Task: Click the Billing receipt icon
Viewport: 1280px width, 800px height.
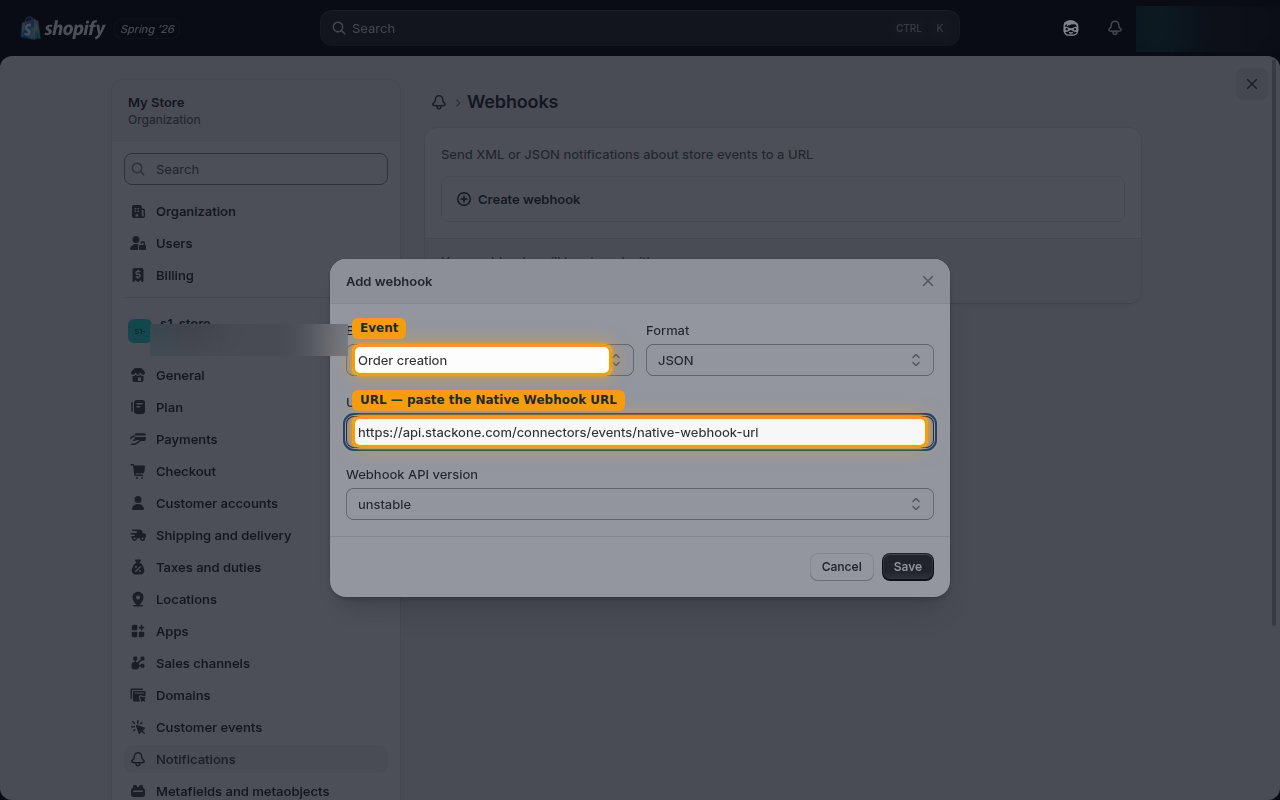Action: point(138,275)
